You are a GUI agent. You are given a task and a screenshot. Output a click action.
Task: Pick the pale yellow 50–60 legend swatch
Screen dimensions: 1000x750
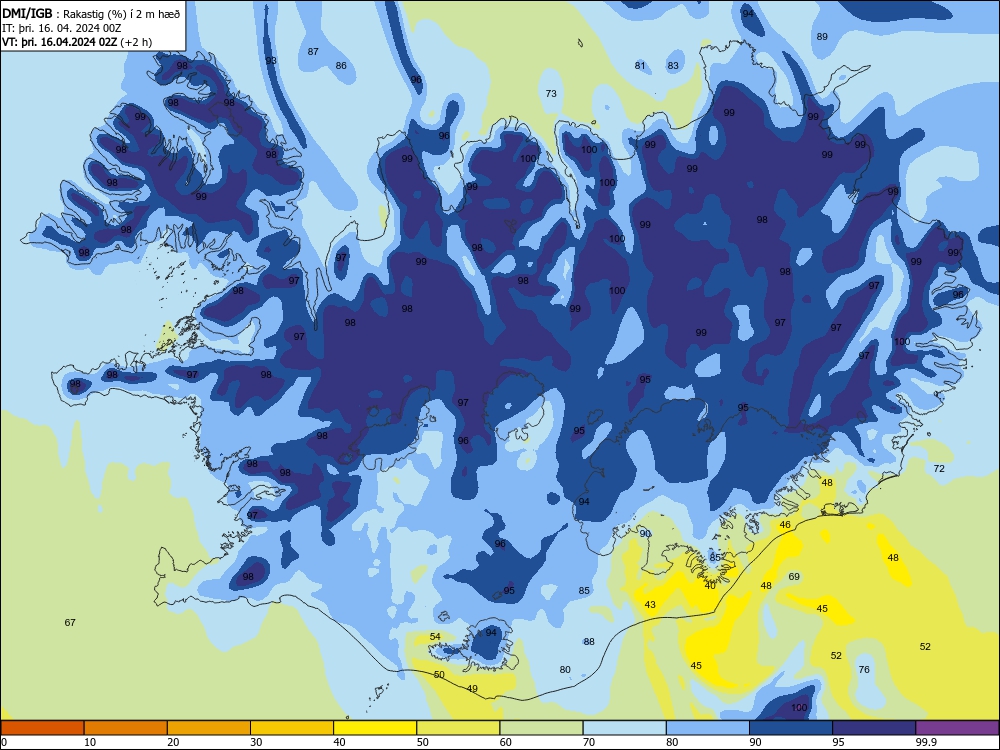coord(458,728)
